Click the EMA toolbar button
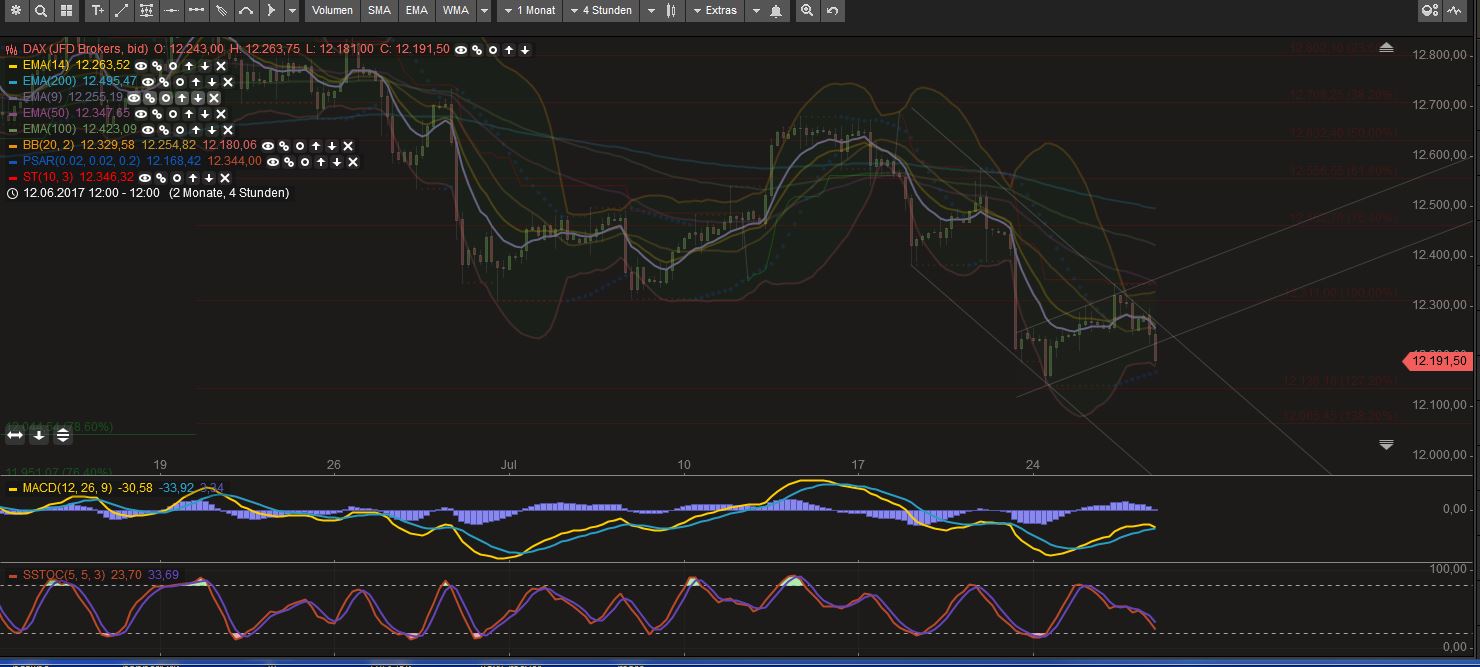The image size is (1480, 667). pos(416,11)
